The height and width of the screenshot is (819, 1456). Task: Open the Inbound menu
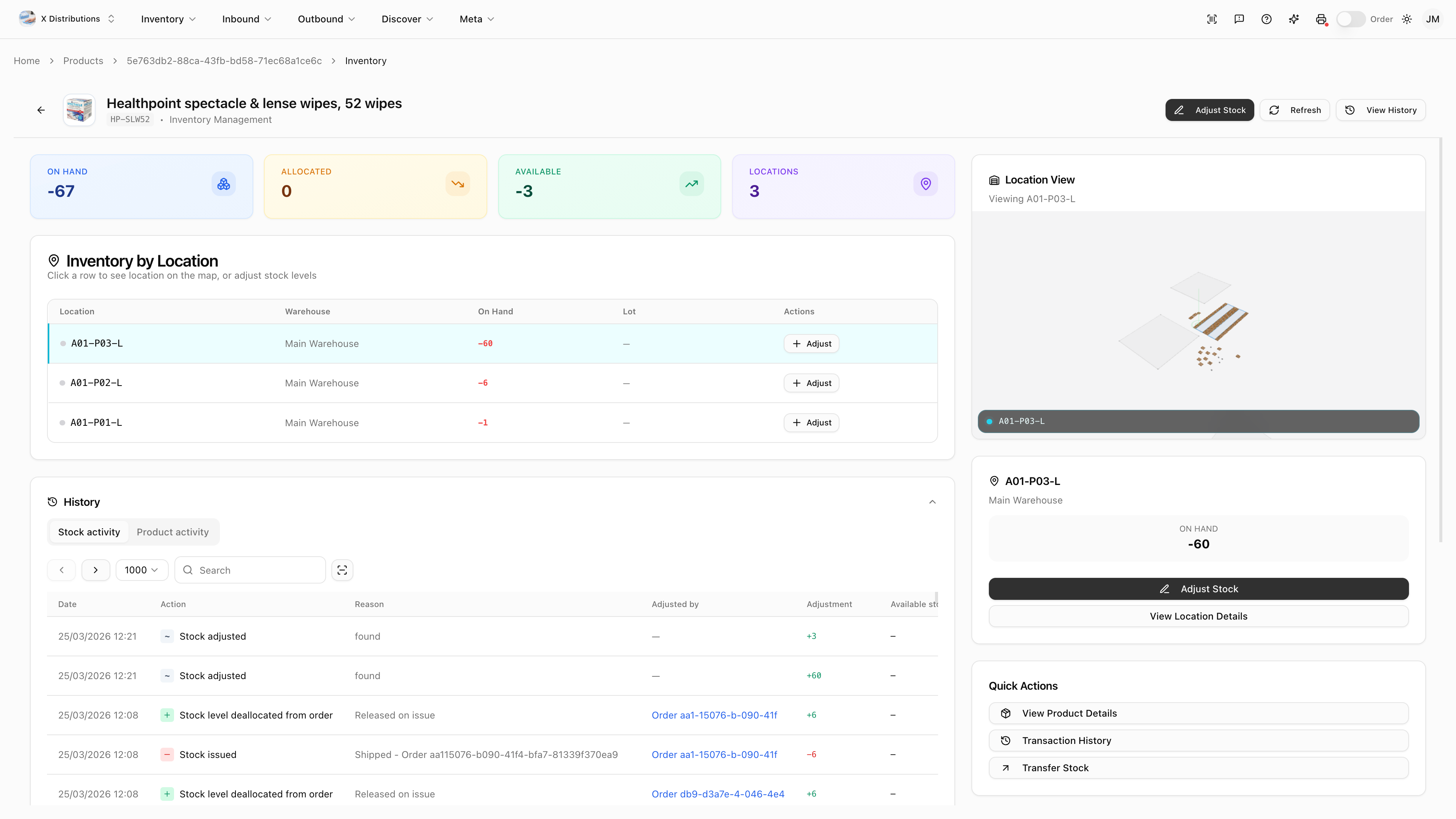(246, 19)
